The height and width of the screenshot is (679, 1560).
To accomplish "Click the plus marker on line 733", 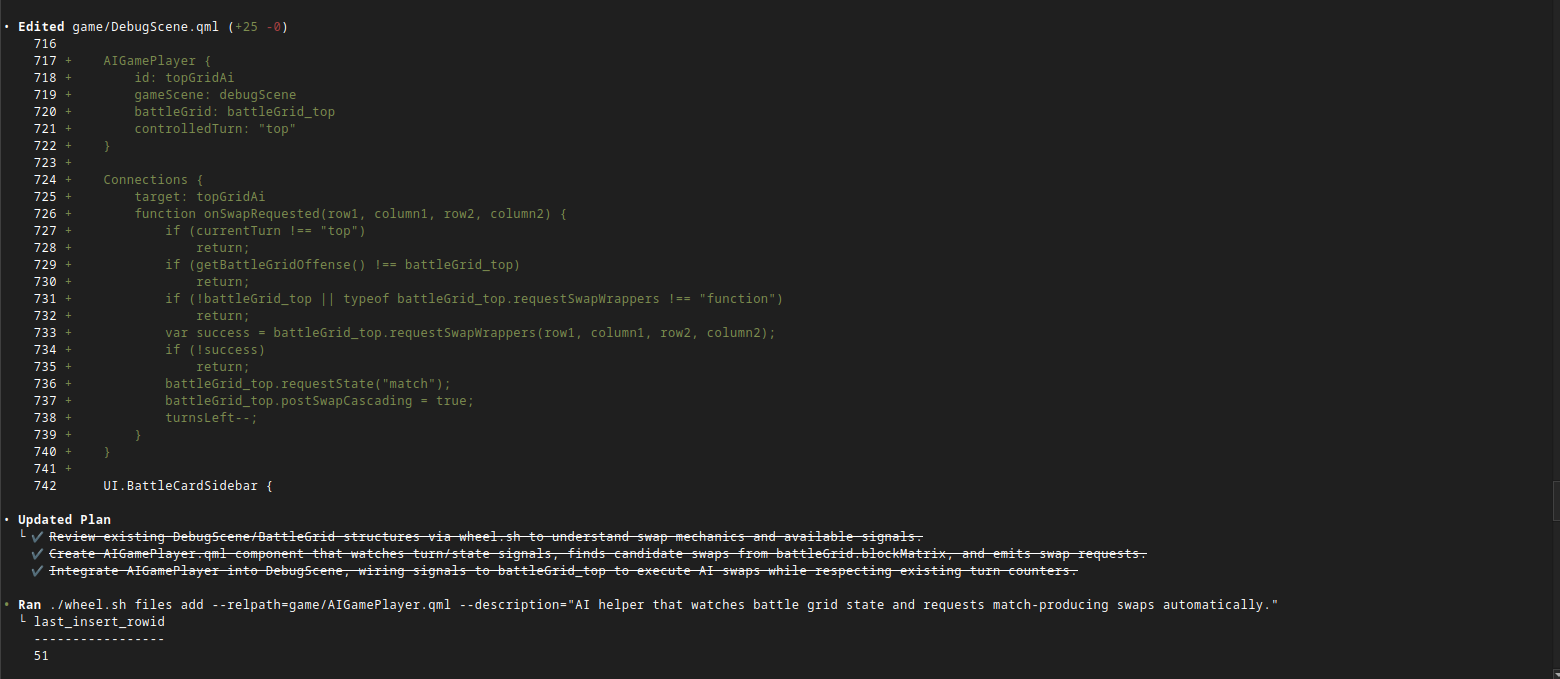I will point(69,333).
